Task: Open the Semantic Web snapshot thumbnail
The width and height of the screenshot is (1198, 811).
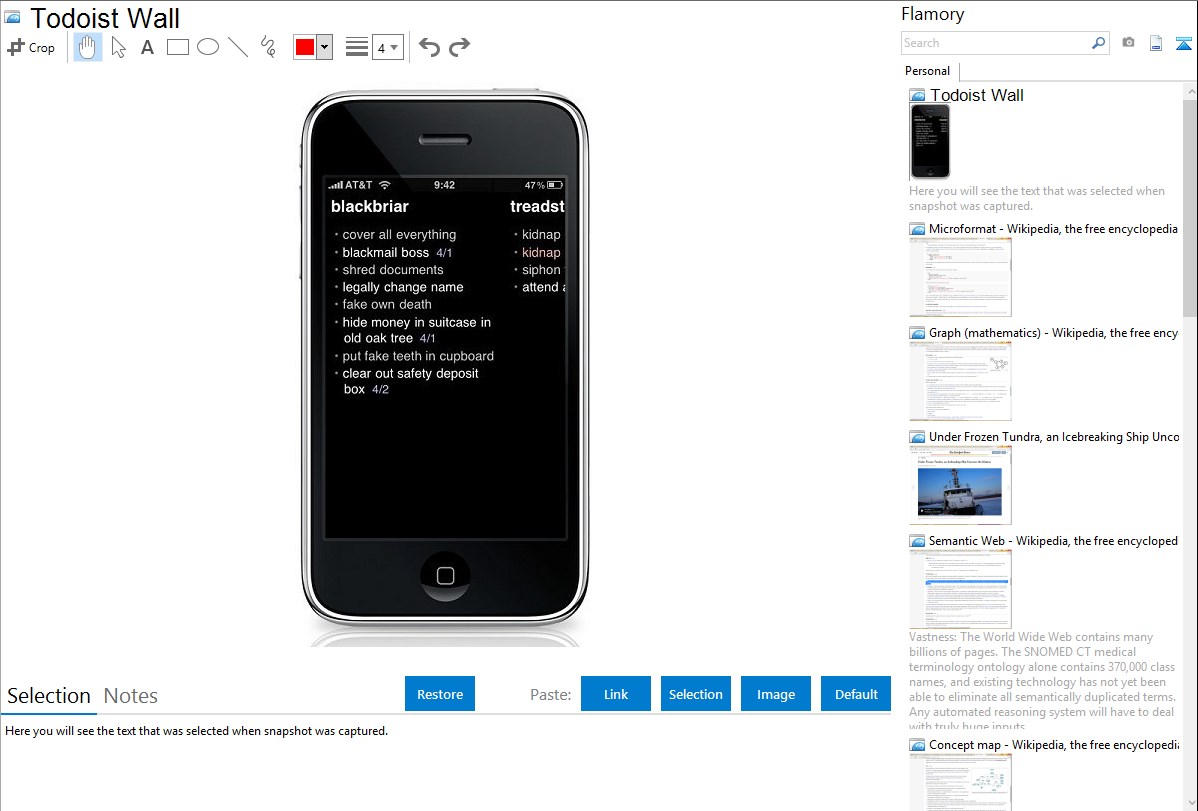Action: pyautogui.click(x=960, y=589)
